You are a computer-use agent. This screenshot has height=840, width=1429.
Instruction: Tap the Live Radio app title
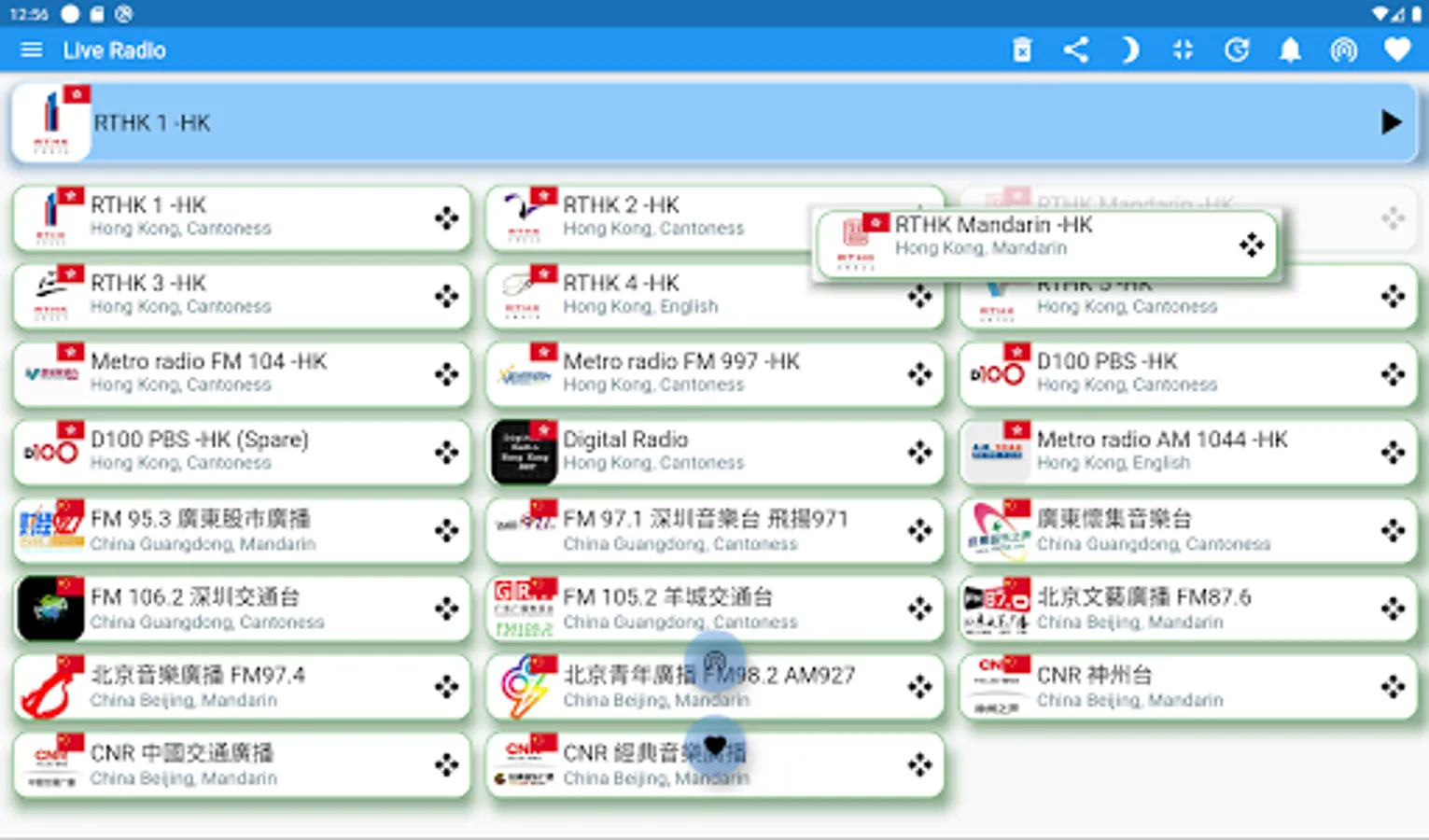115,50
